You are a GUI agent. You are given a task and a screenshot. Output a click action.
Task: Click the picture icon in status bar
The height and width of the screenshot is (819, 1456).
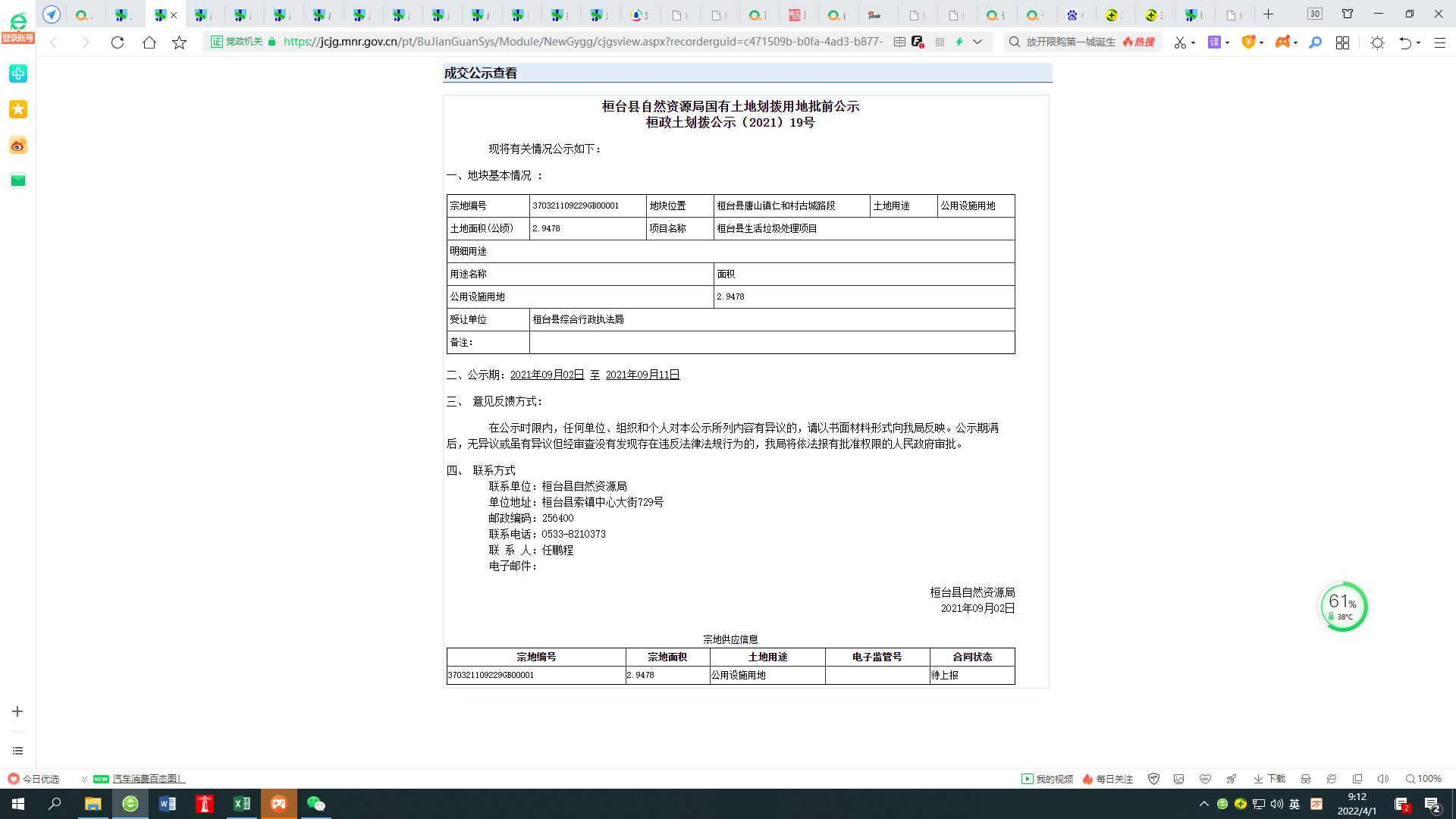[x=1178, y=779]
